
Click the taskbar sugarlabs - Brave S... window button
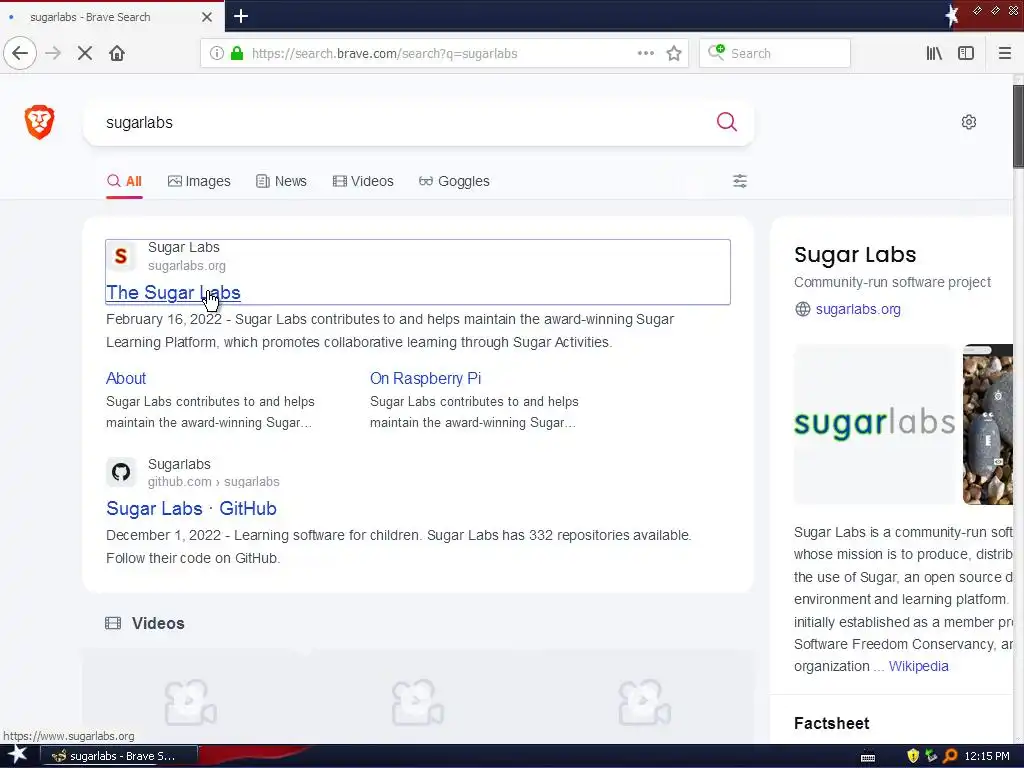tap(120, 756)
